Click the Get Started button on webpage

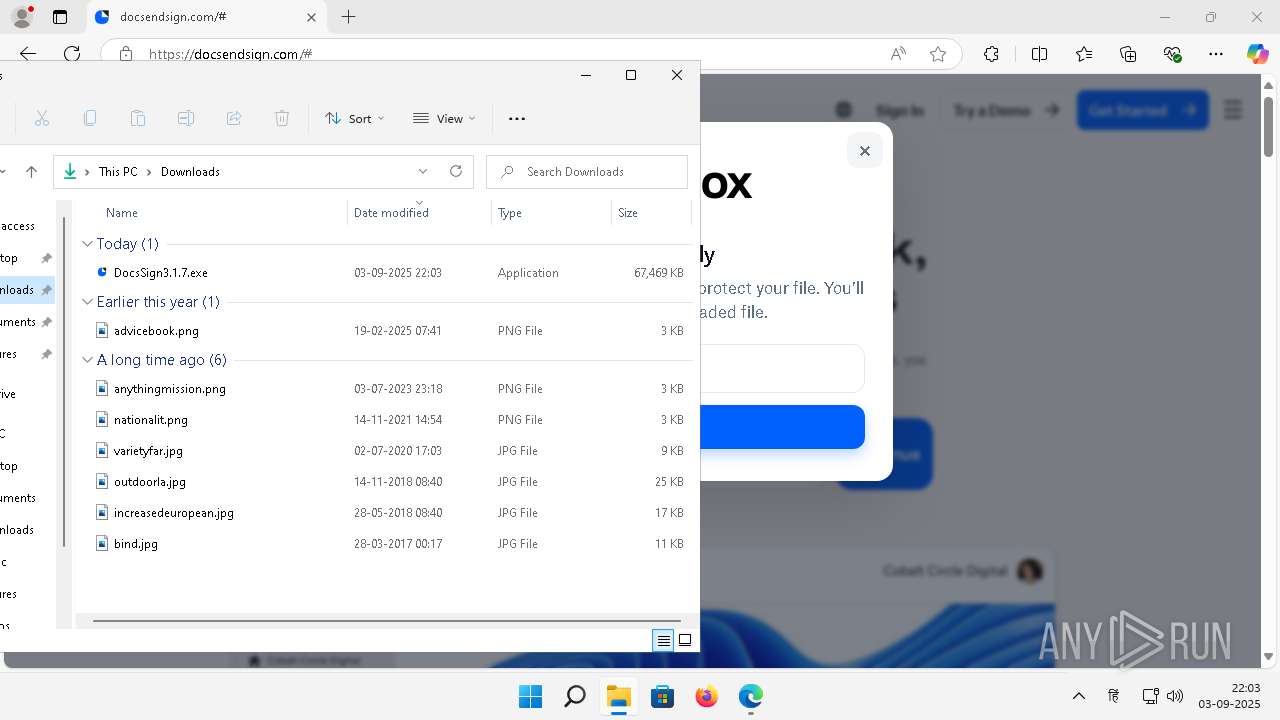tap(1142, 110)
